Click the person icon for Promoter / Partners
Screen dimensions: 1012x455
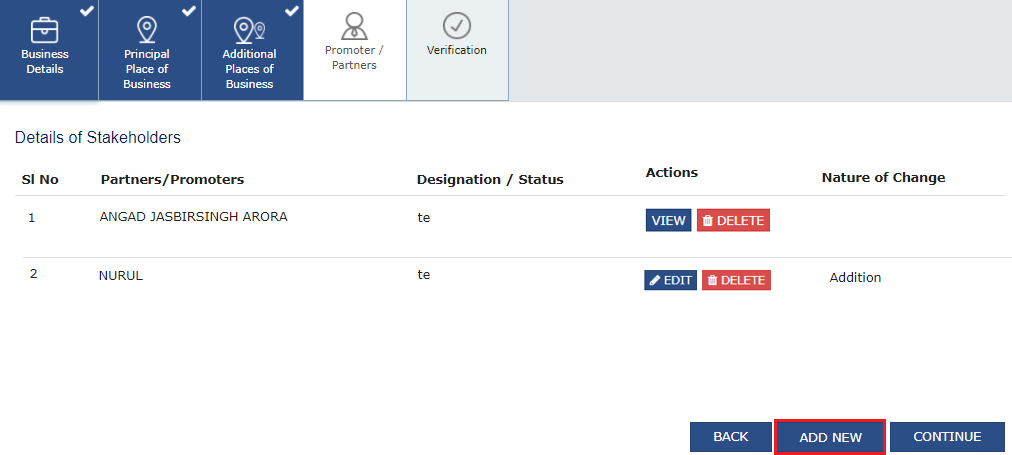pyautogui.click(x=354, y=25)
